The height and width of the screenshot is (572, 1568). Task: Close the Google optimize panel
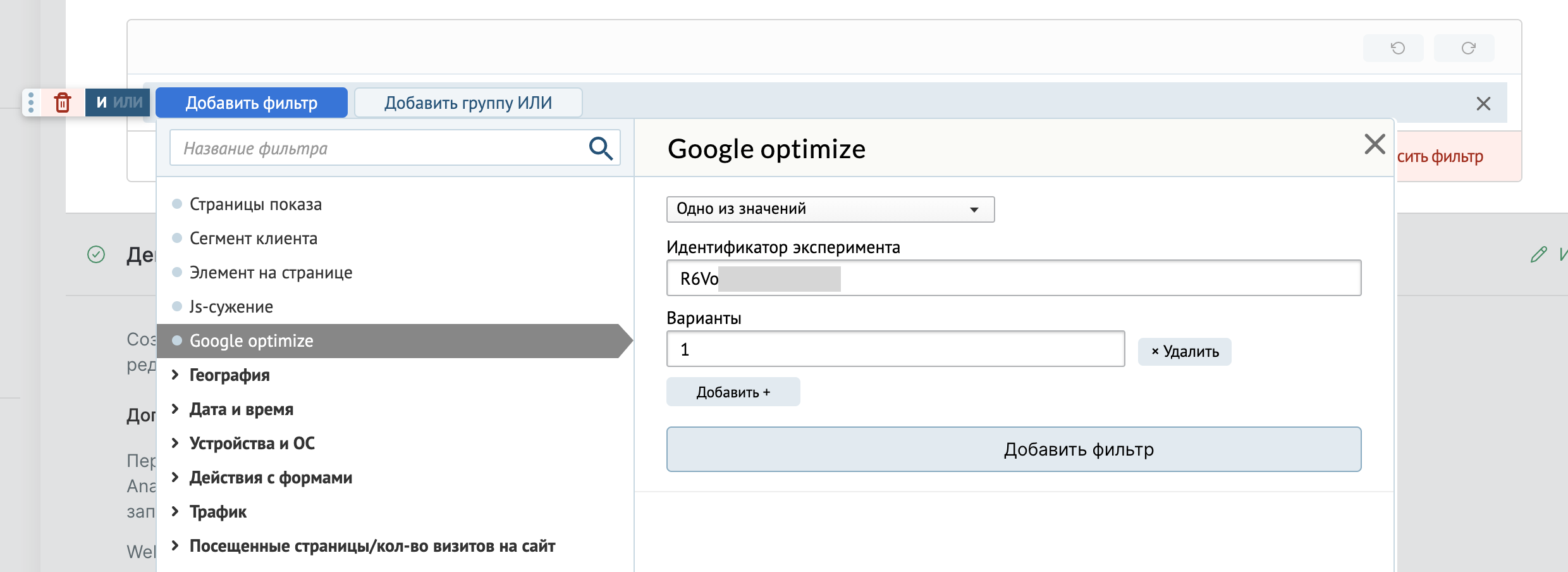[1375, 144]
